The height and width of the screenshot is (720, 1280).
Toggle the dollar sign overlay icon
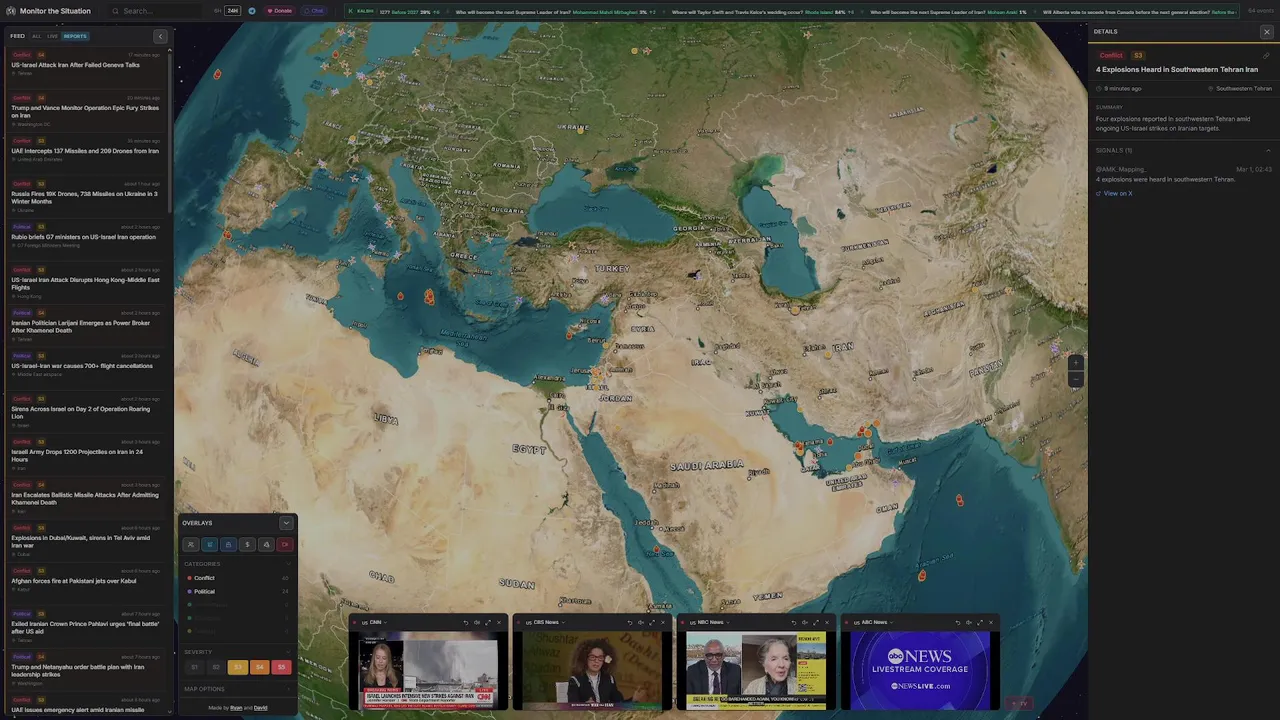click(x=247, y=544)
